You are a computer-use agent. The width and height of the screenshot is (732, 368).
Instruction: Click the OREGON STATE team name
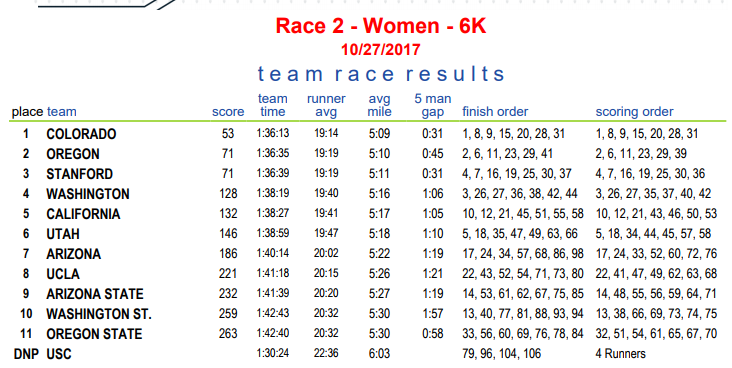coord(94,334)
